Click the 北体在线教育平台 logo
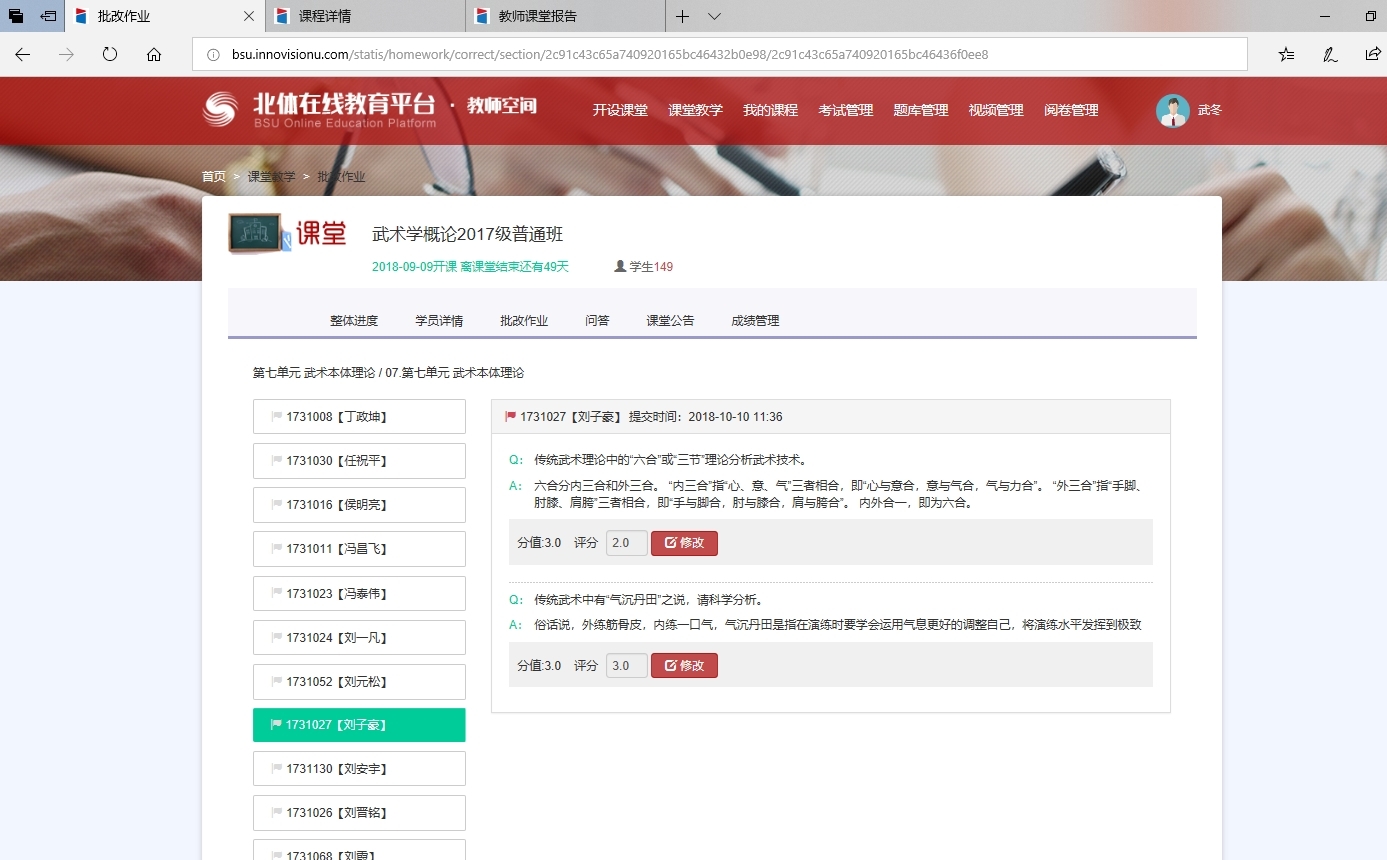This screenshot has height=860, width=1387. (320, 109)
